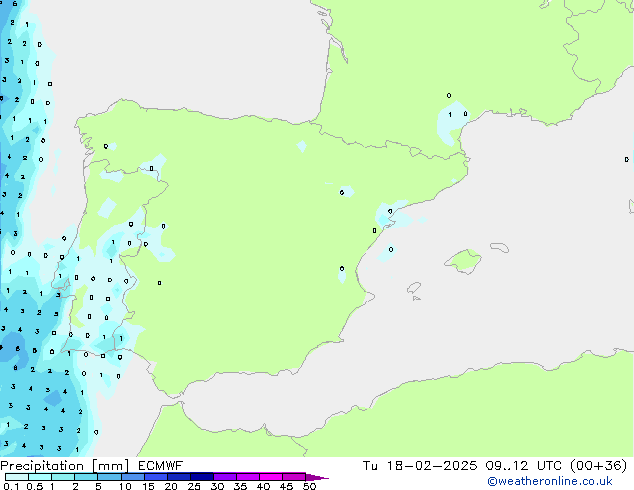The height and width of the screenshot is (490, 634).
Task: Click the date 'Tu 18-02-2025' text
Action: [420, 466]
